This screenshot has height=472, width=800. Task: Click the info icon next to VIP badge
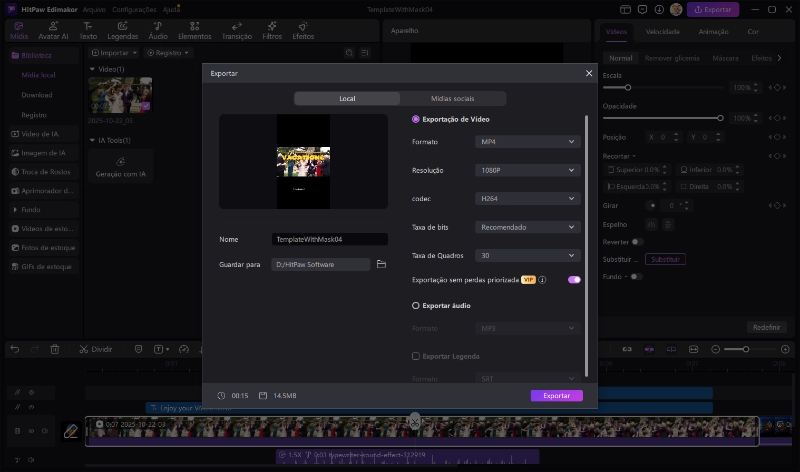[542, 280]
